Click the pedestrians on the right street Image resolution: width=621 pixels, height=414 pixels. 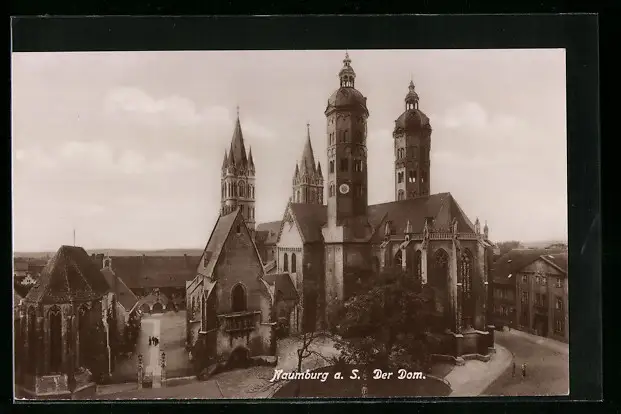click(518, 369)
